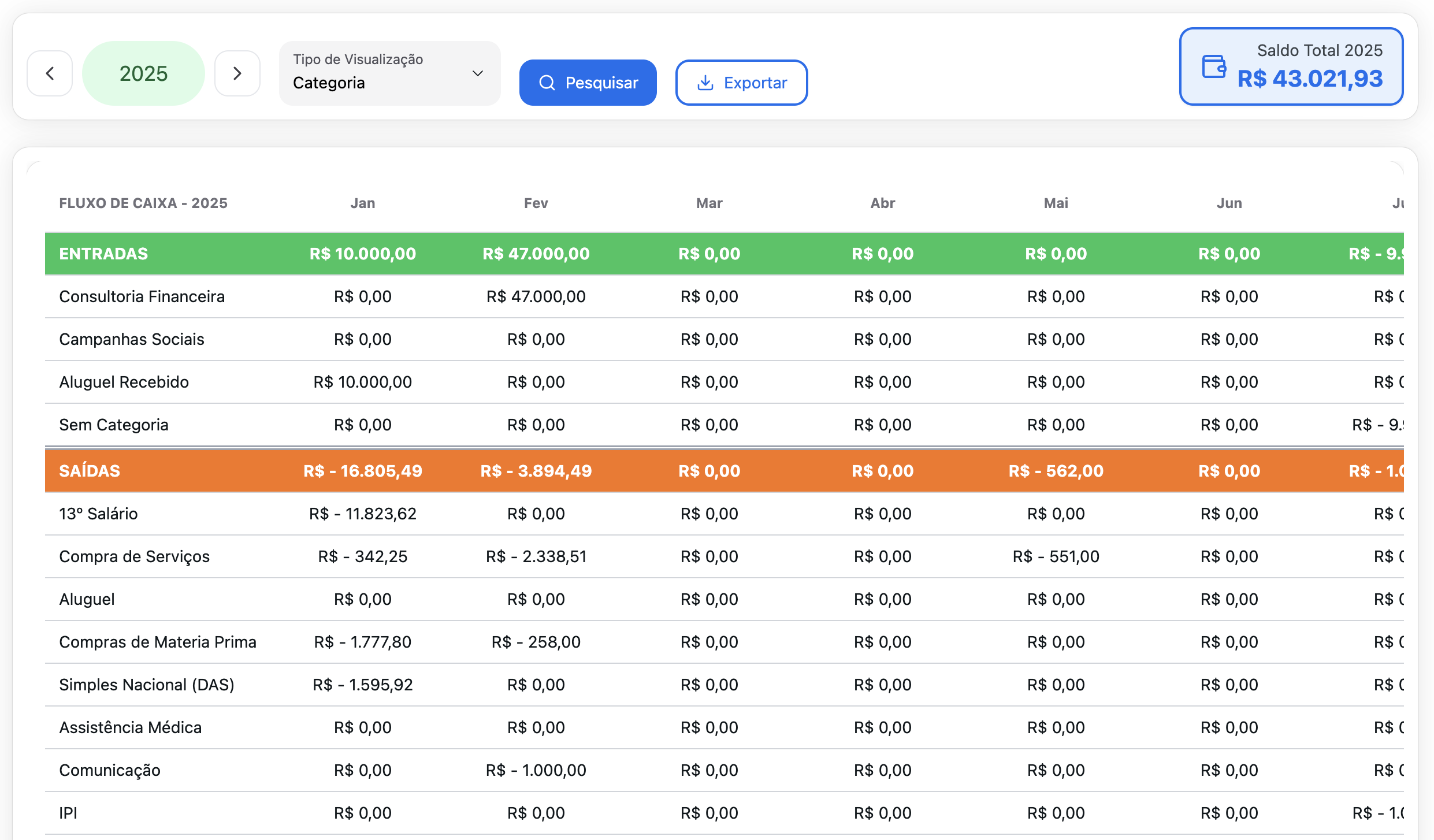The image size is (1434, 840).
Task: Click the Saldo Total 2025 card
Action: coord(1291,66)
